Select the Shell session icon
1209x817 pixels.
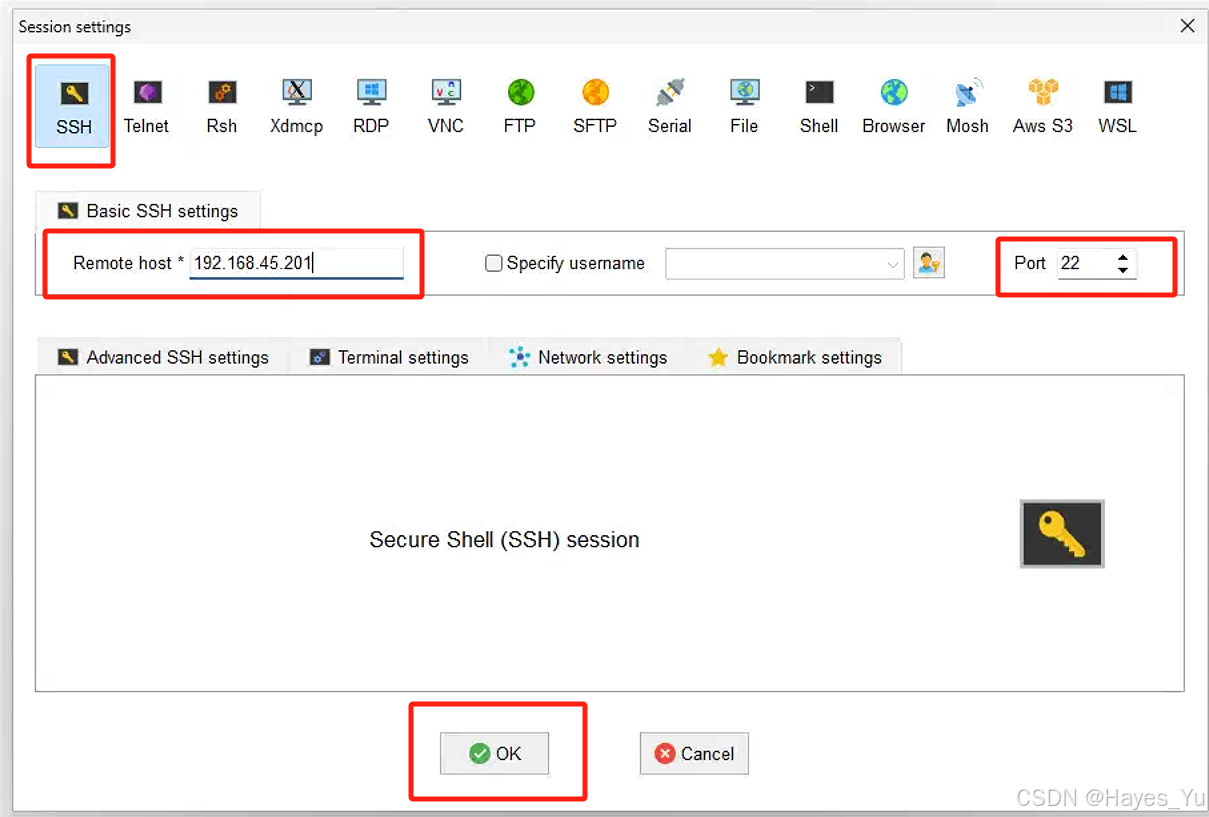pyautogui.click(x=819, y=107)
